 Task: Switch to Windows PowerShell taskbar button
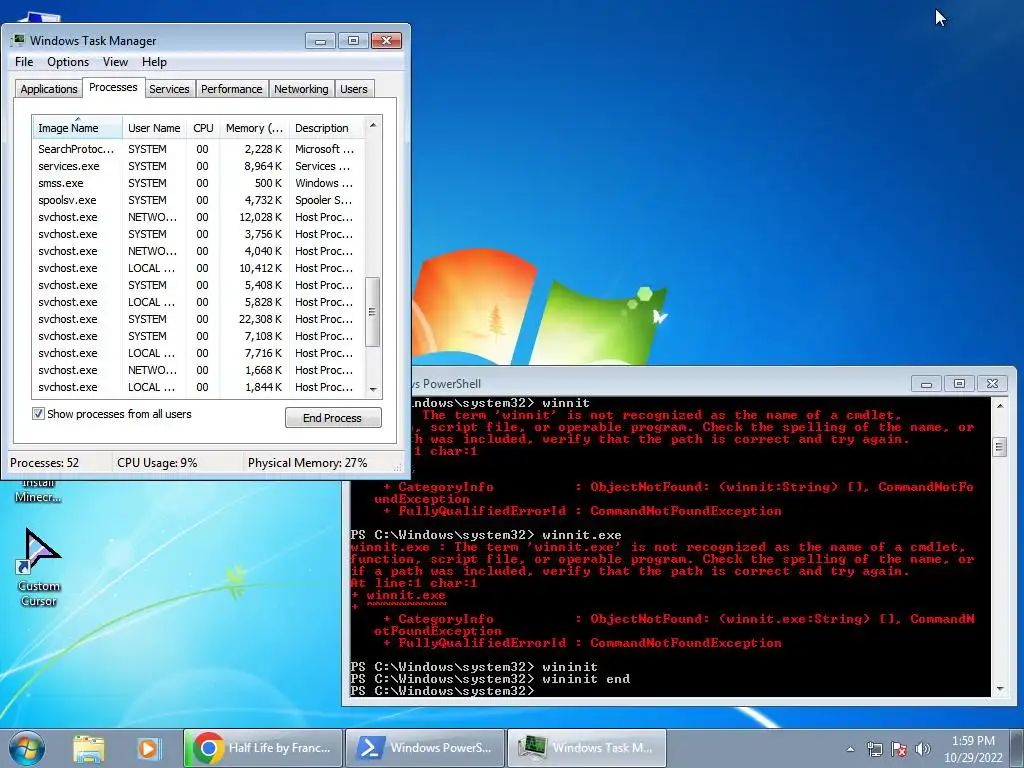click(425, 748)
